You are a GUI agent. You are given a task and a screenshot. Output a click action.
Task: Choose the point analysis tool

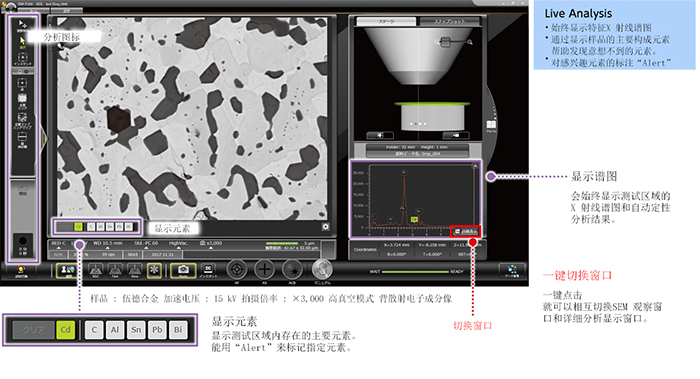coord(22,84)
